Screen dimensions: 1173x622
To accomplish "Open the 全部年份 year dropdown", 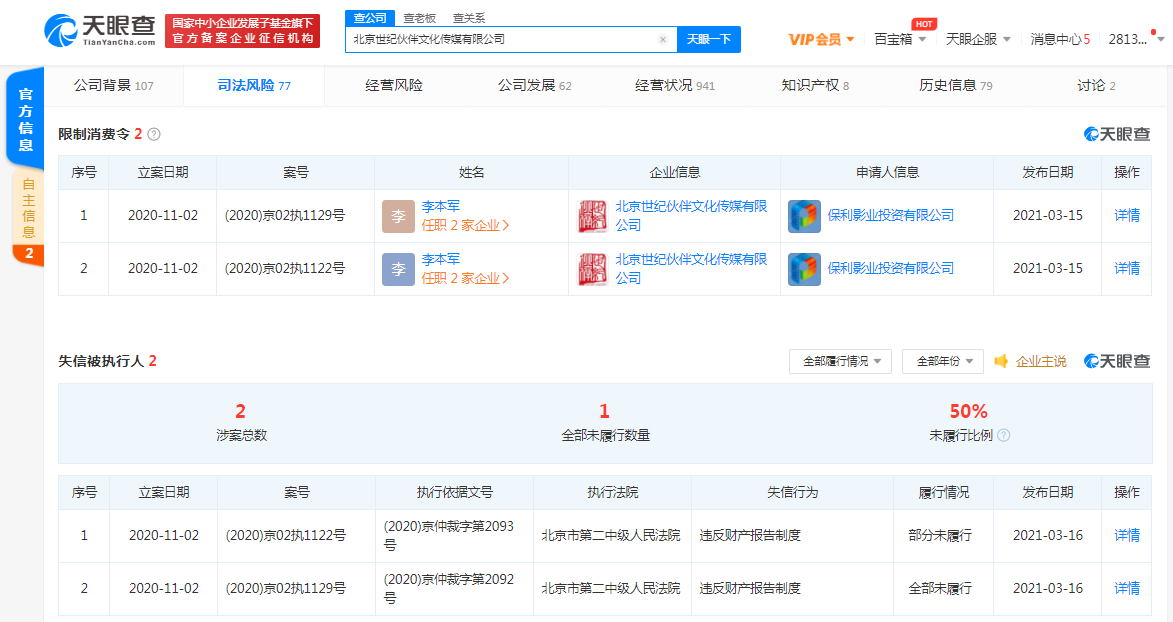I will click(942, 362).
